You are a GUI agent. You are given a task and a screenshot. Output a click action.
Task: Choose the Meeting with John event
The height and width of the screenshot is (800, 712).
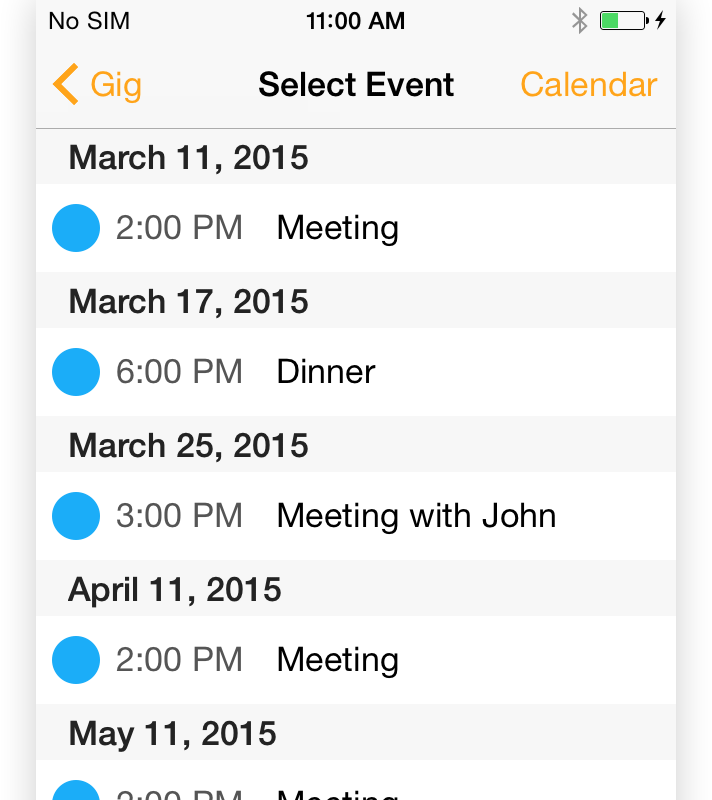[356, 516]
